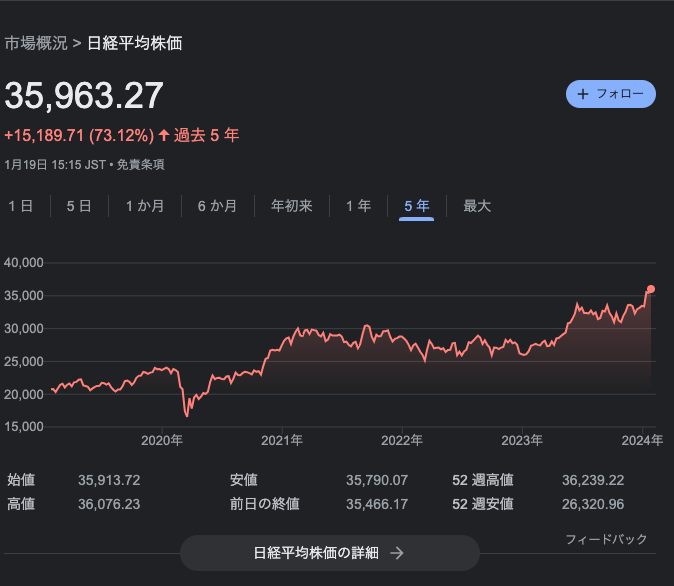The width and height of the screenshot is (674, 586).
Task: Select the 5年 range tab
Action: pyautogui.click(x=417, y=206)
